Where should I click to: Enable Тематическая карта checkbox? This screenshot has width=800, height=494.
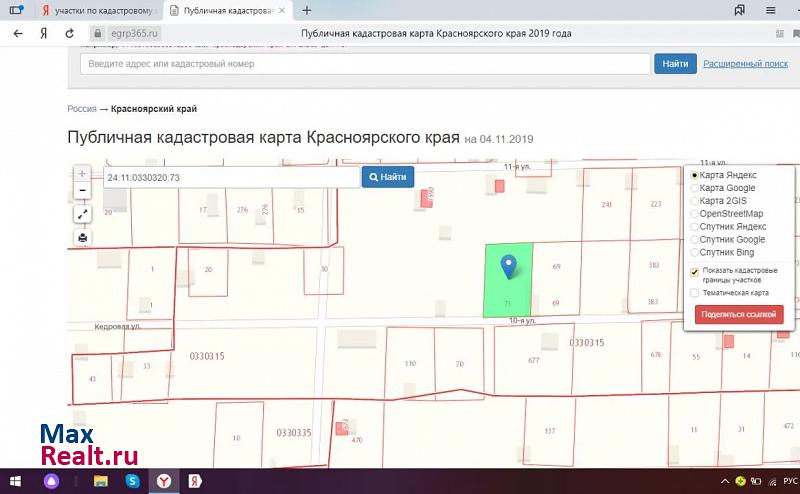(695, 293)
